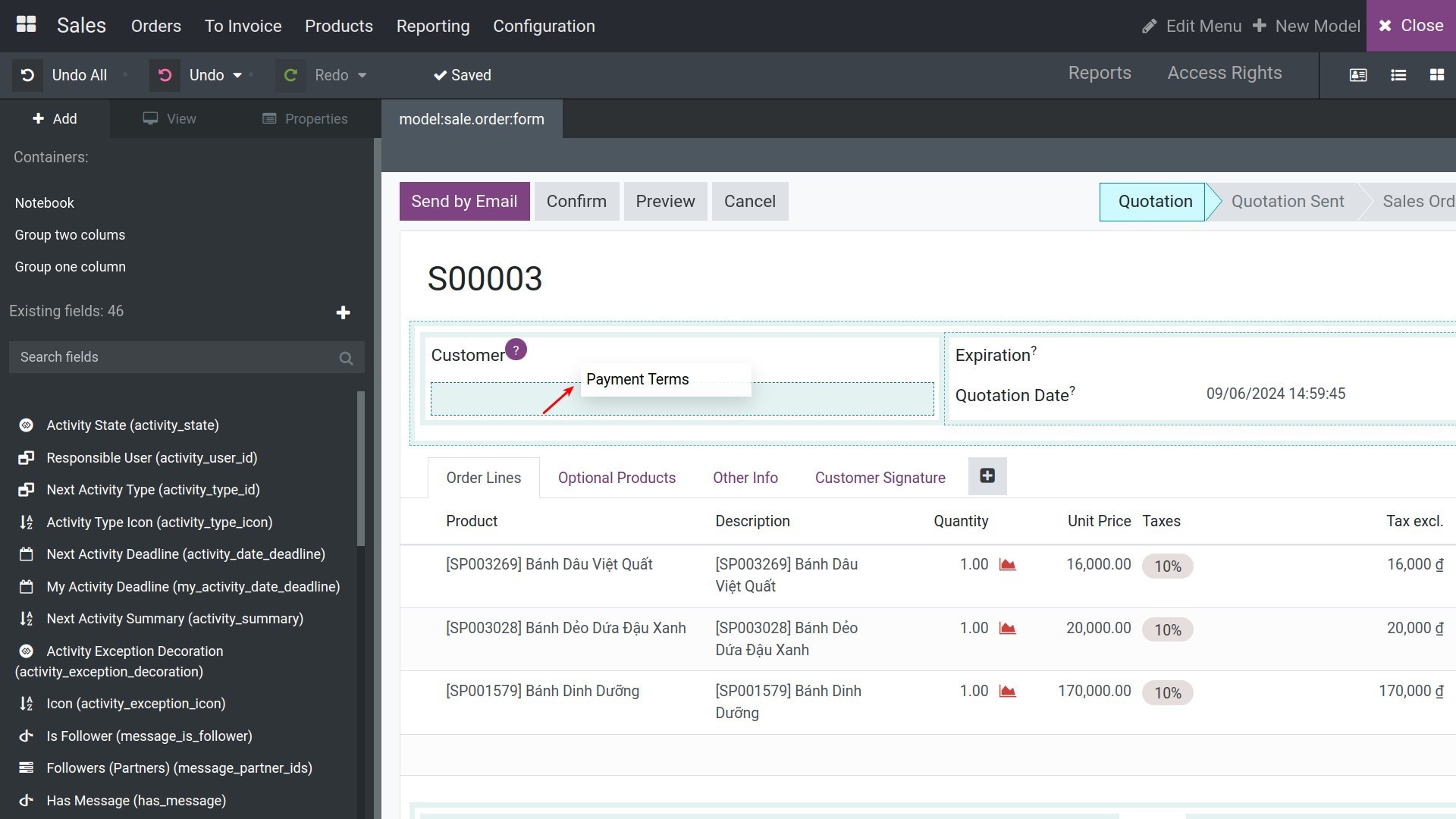Viewport: 1456px width, 819px height.
Task: Click forecast chart icon on Bánh Dâu Việt Quất row
Action: click(x=1007, y=565)
